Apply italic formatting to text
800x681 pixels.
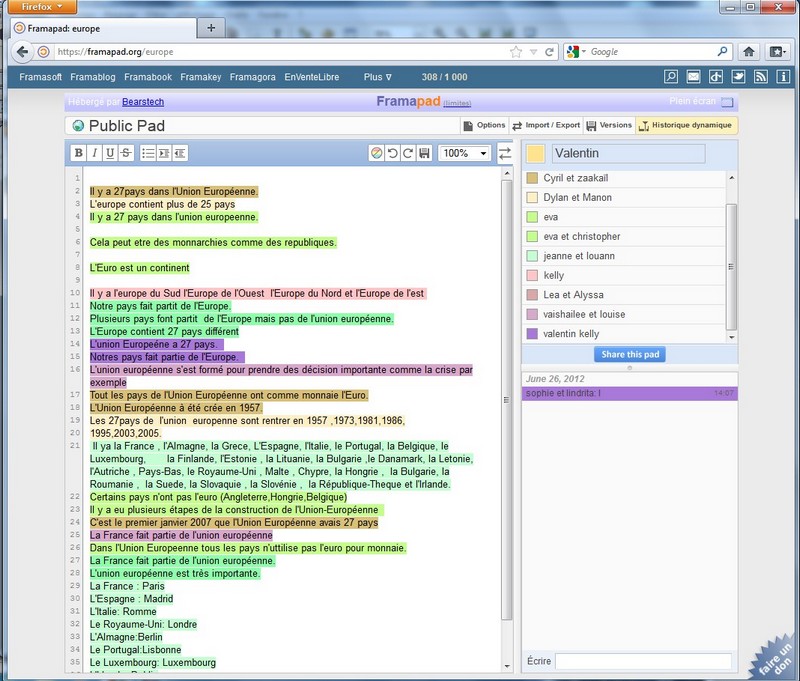coord(95,153)
